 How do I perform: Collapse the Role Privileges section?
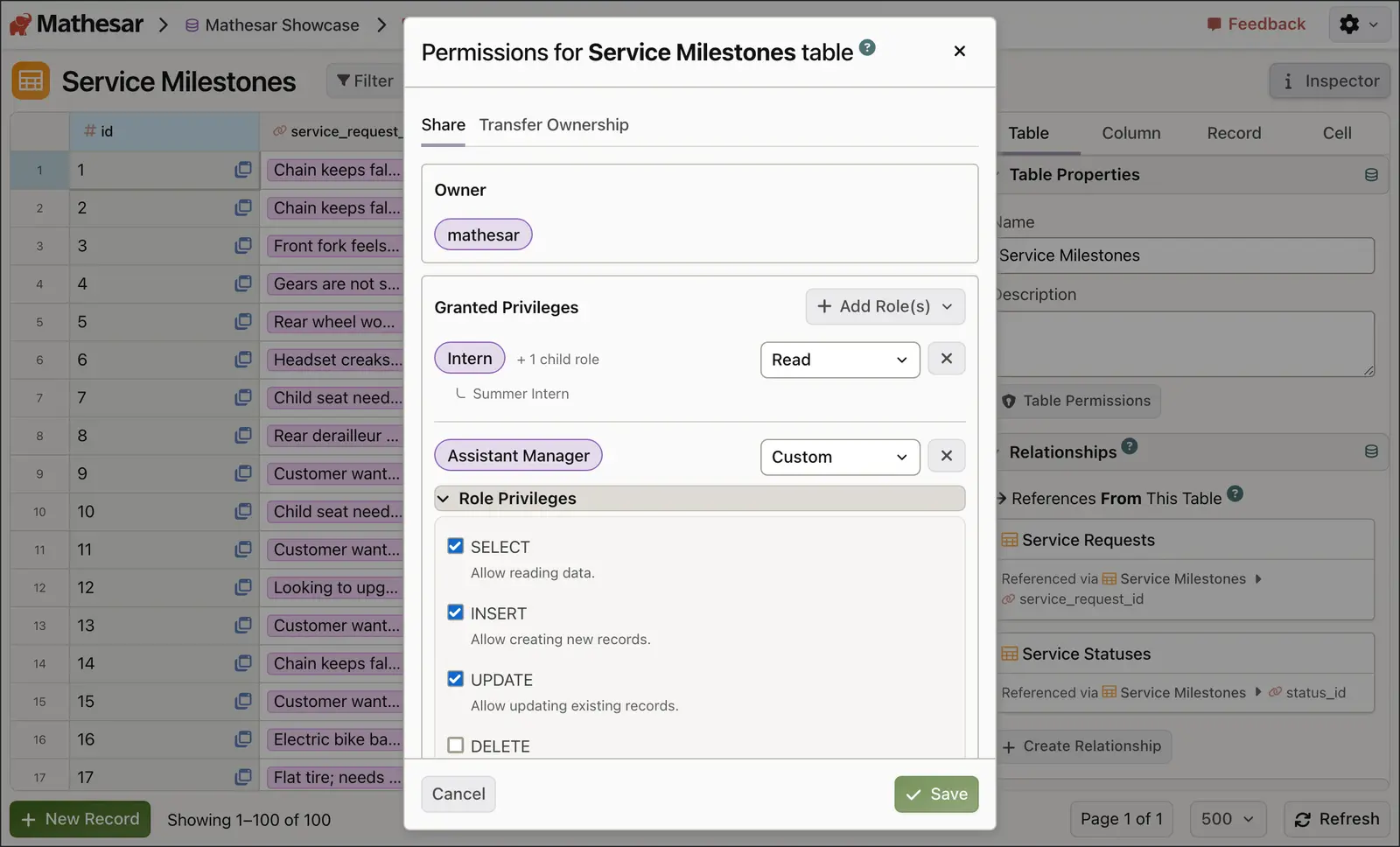[x=699, y=498]
